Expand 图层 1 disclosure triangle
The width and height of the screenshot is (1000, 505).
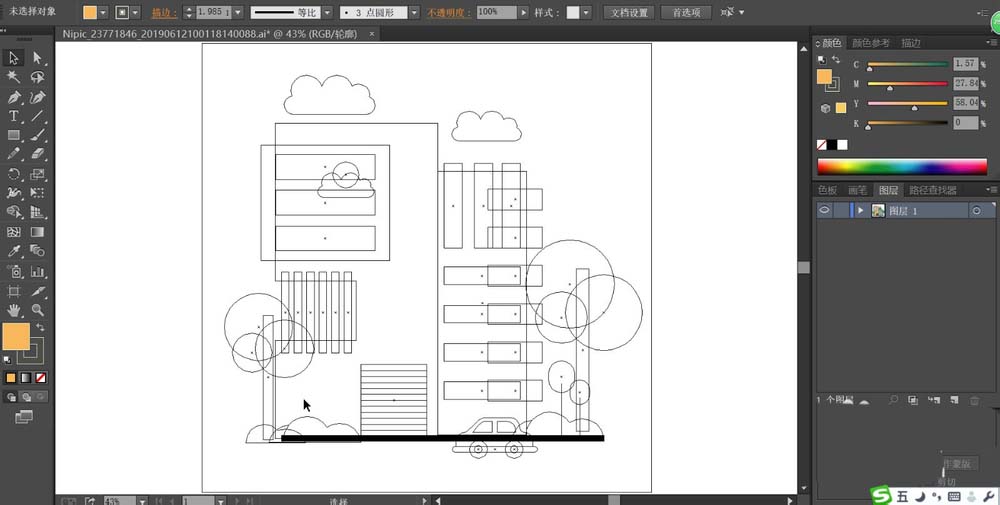point(861,210)
